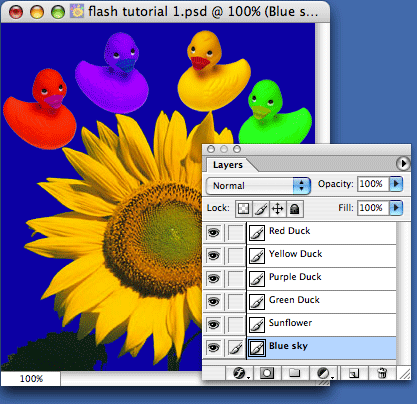Enable lock image pixels brush icon
This screenshot has width=417, height=404.
point(261,209)
